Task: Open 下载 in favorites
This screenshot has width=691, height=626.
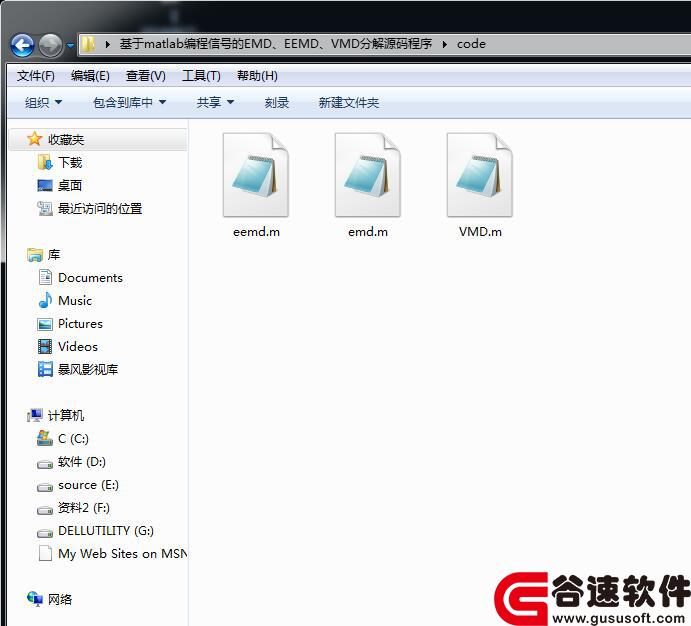Action: click(x=70, y=163)
